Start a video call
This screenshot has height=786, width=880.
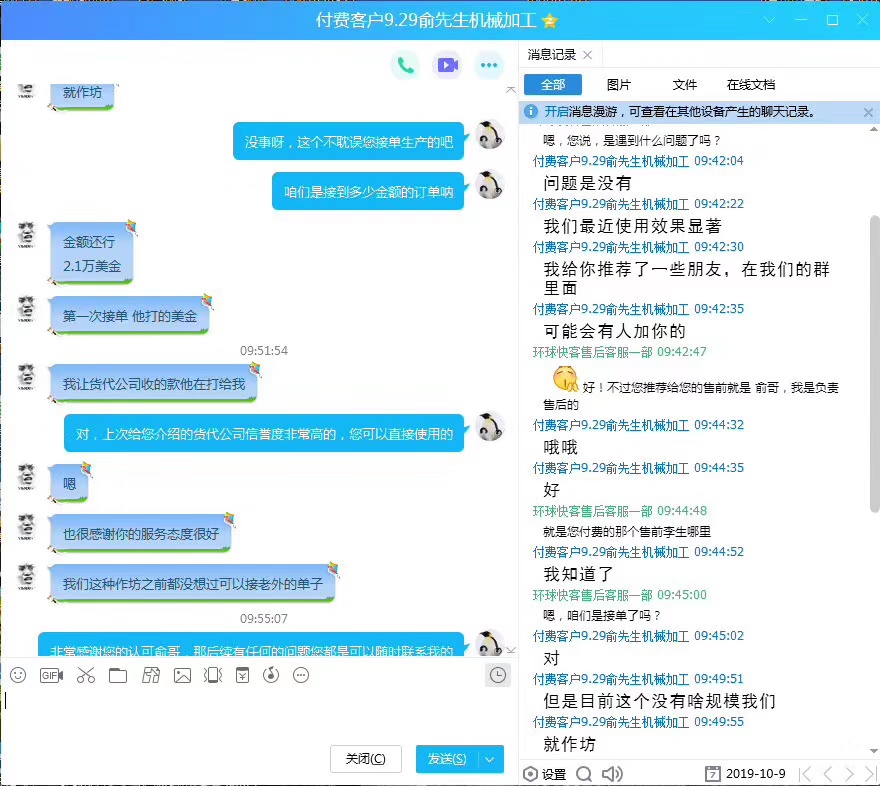coord(447,65)
